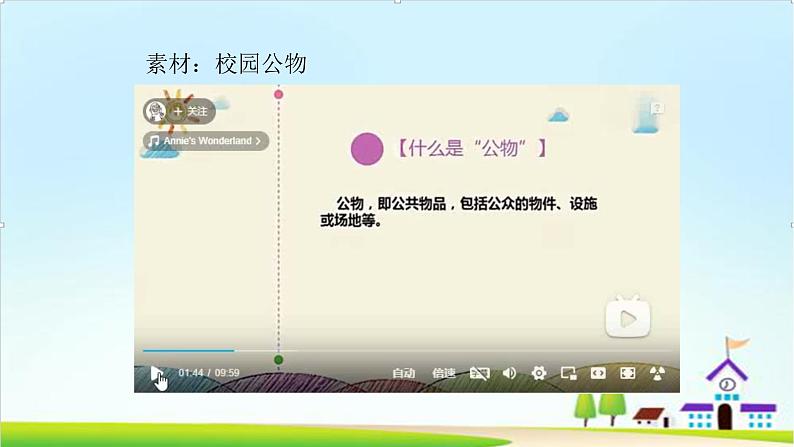794x447 pixels.
Task: Expand the Annie's Wonderland chevron arrow
Action: click(x=259, y=141)
